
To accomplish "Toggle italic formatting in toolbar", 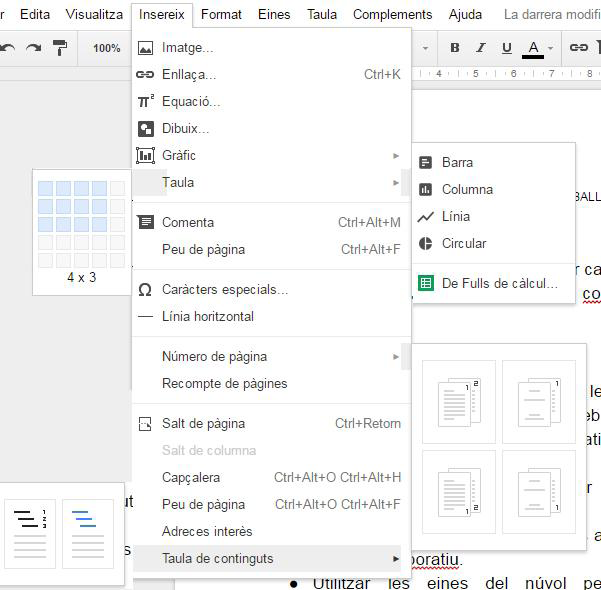I will point(481,48).
